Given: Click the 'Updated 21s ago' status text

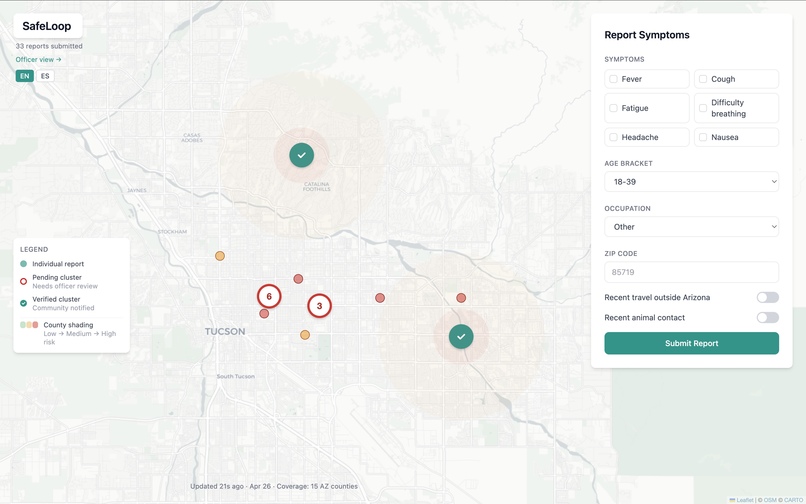Looking at the screenshot, I should (x=217, y=486).
